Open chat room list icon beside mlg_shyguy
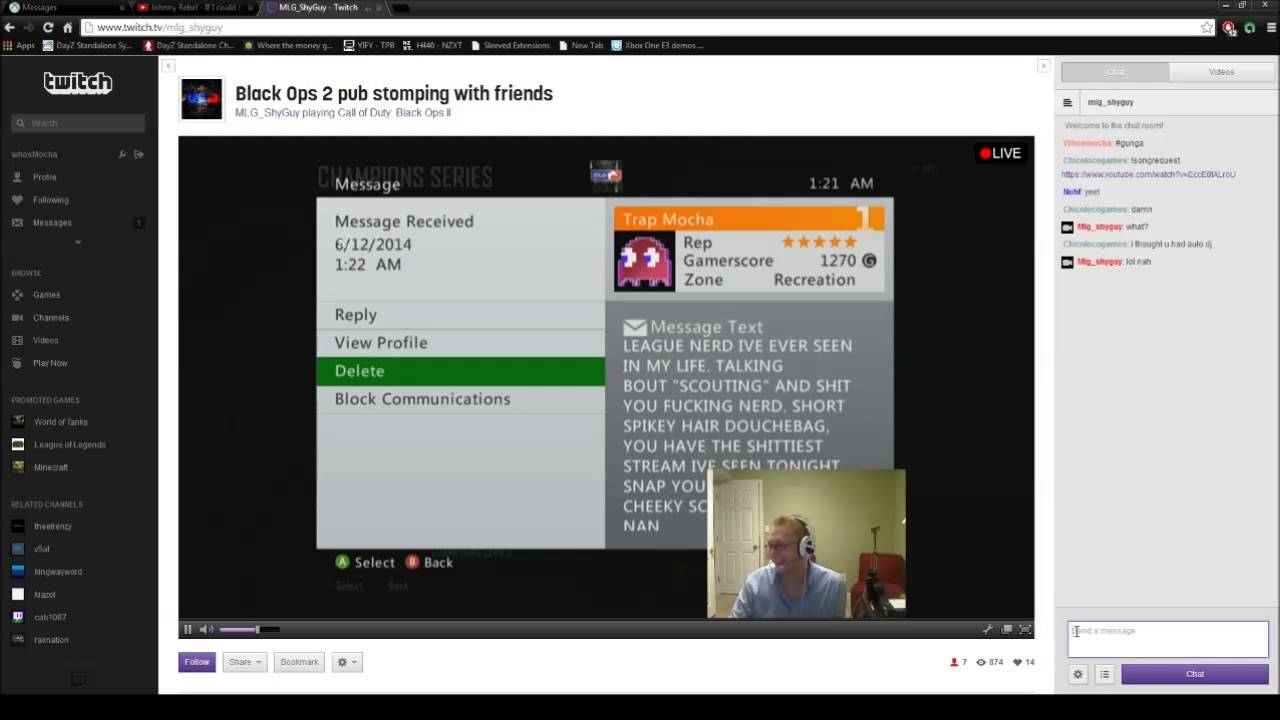 [x=1067, y=102]
